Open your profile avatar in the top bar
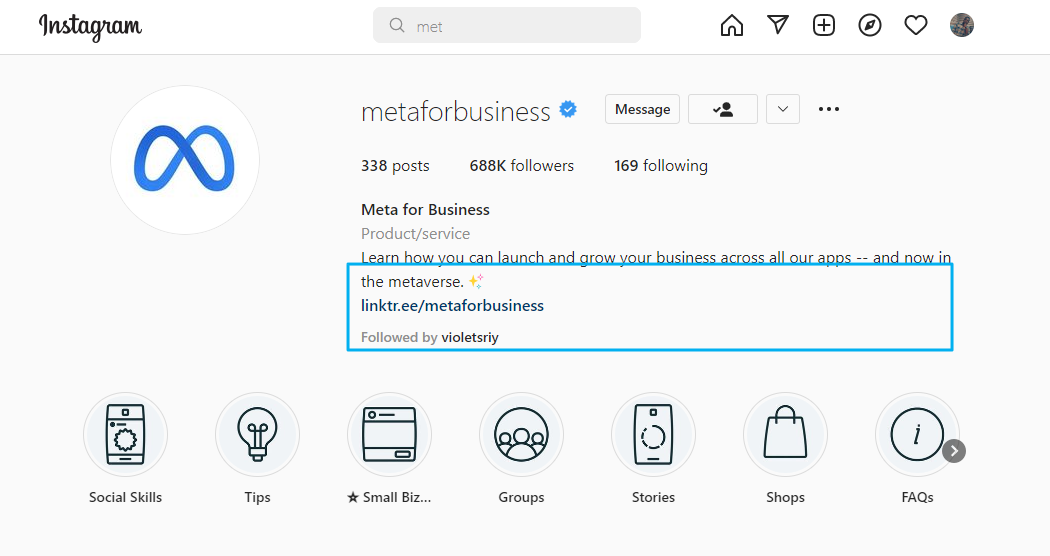The height and width of the screenshot is (556, 1050). (x=962, y=25)
